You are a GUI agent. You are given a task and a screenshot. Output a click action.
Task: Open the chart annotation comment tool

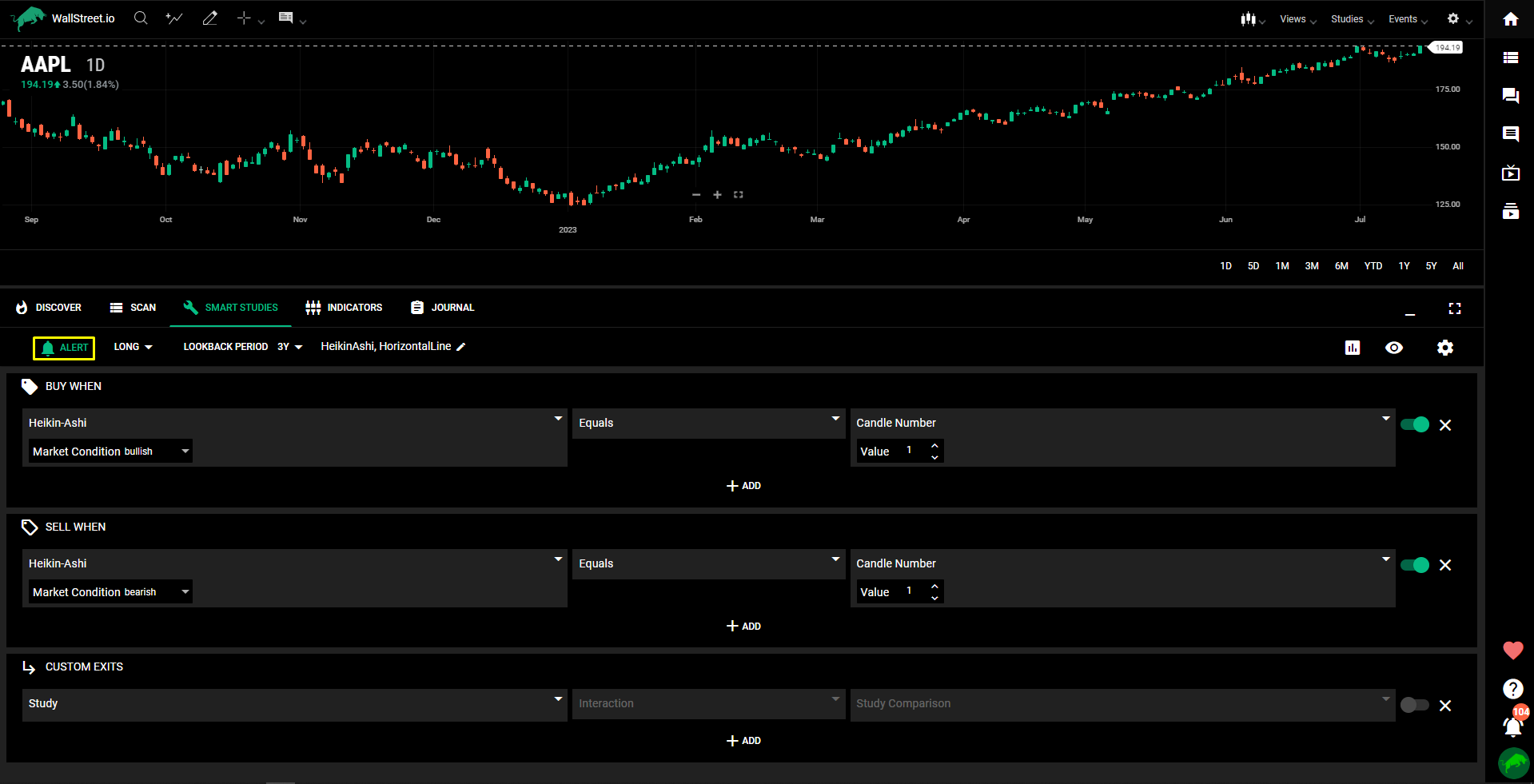[292, 18]
